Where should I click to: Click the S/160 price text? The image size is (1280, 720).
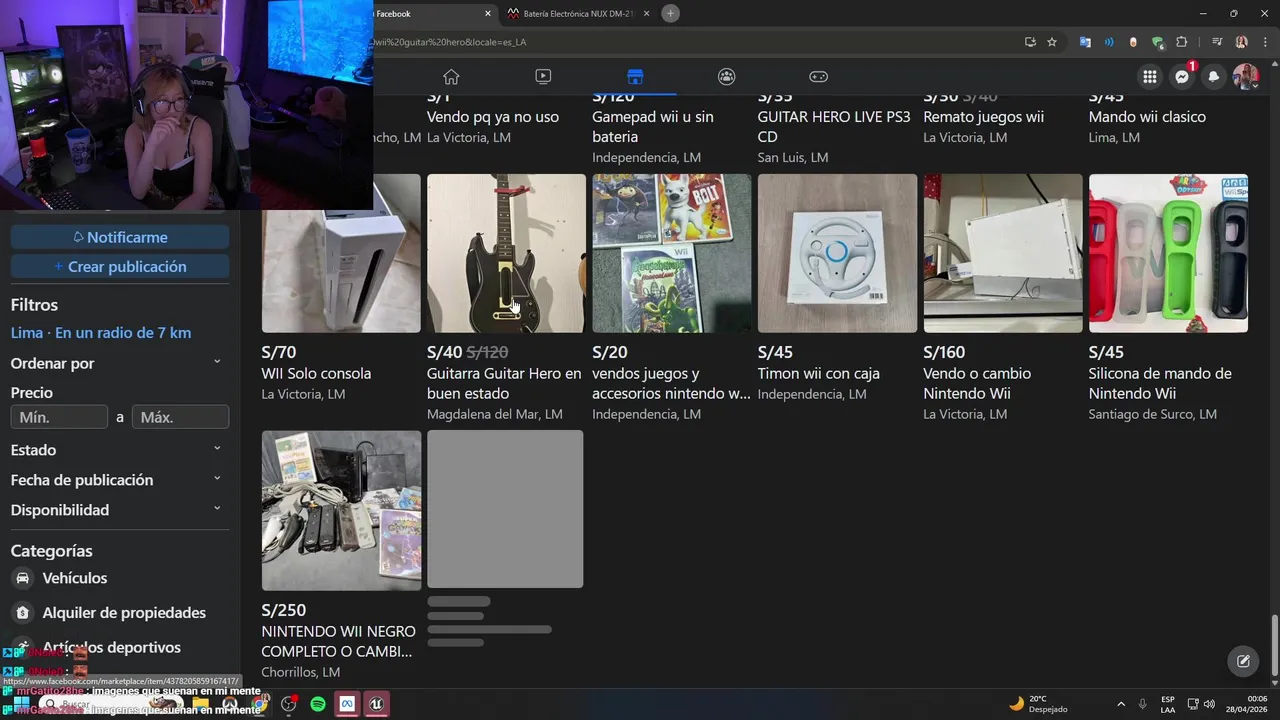pos(944,352)
